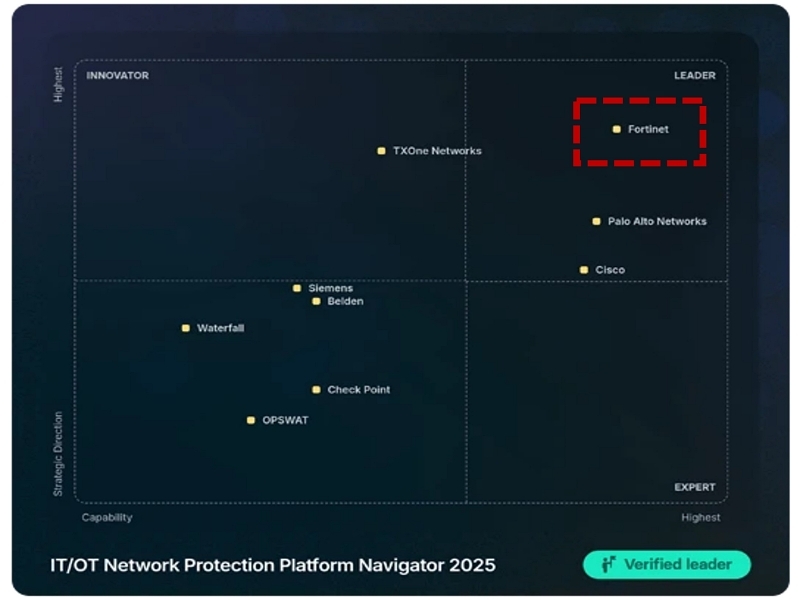Click the Waterfall yellow marker
The width and height of the screenshot is (800, 600).
186,328
